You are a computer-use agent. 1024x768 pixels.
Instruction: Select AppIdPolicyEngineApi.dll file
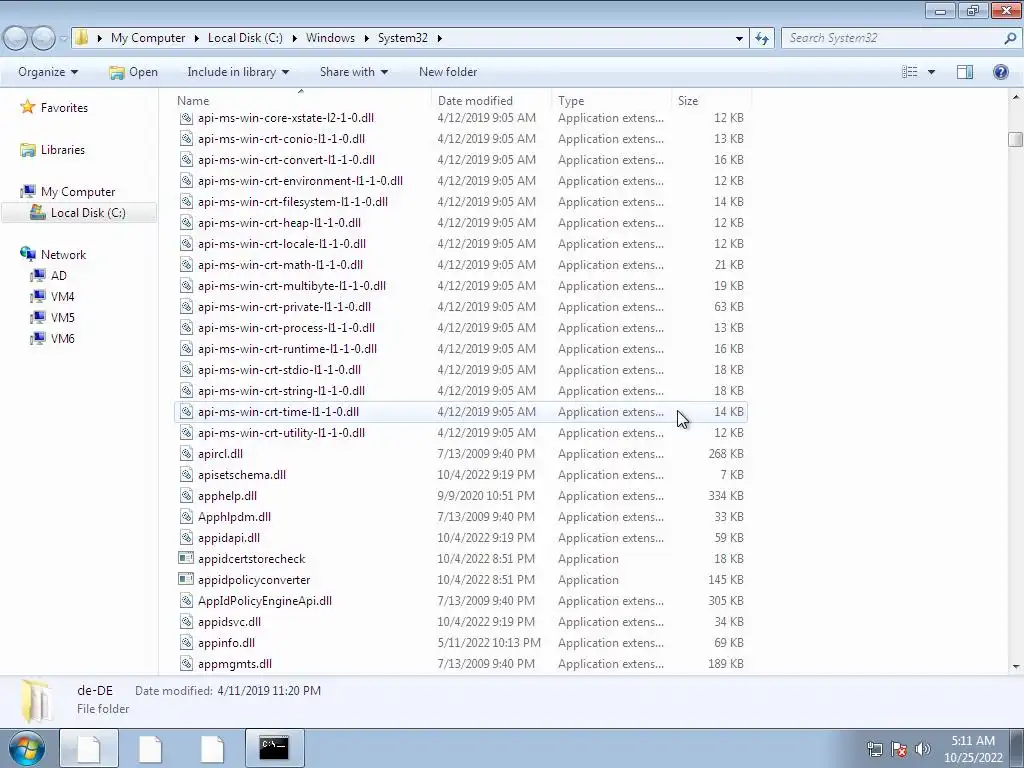[461, 601]
